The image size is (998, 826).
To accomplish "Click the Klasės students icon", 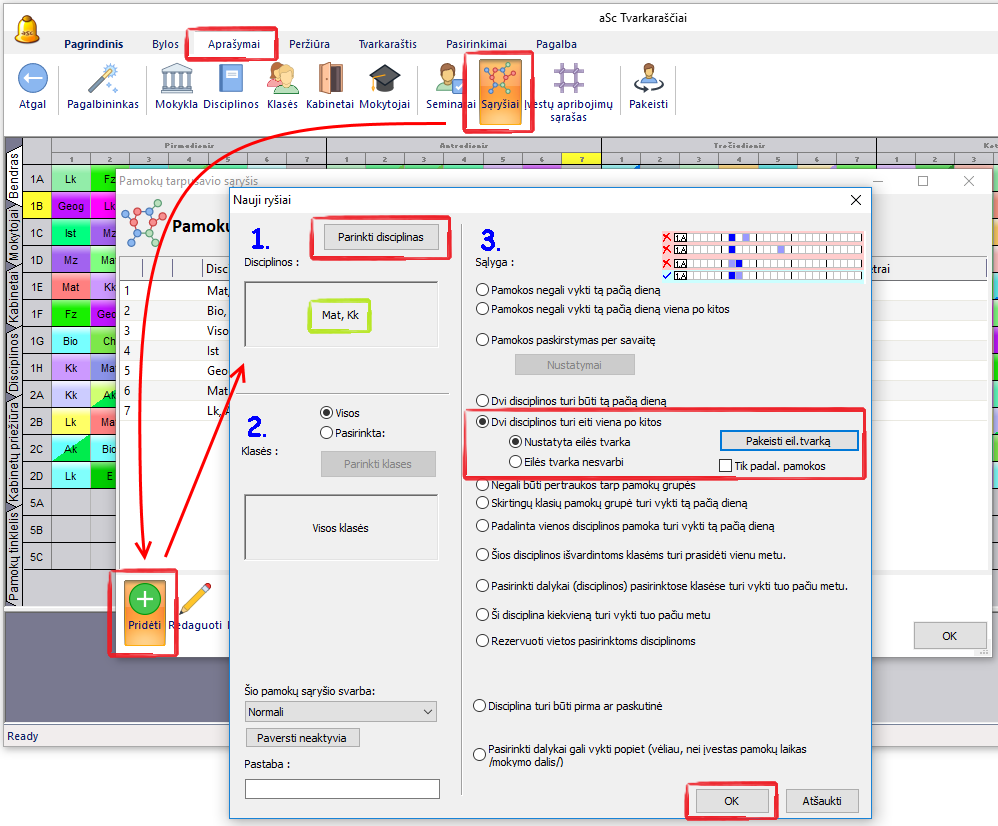I will point(283,79).
